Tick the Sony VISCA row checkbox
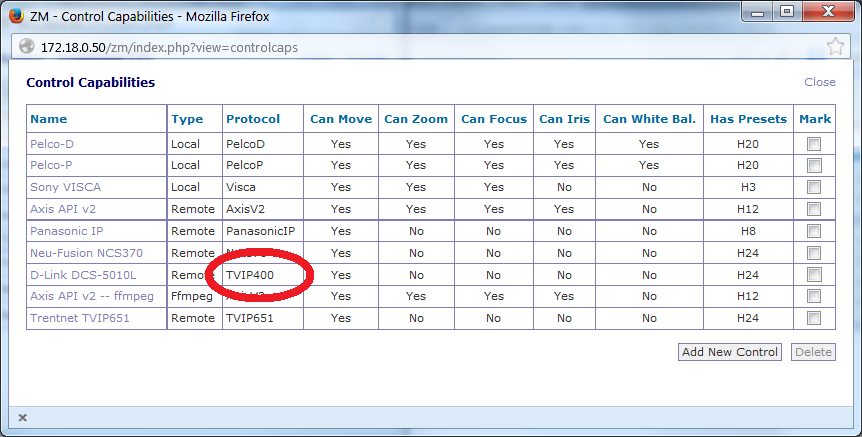 [814, 187]
